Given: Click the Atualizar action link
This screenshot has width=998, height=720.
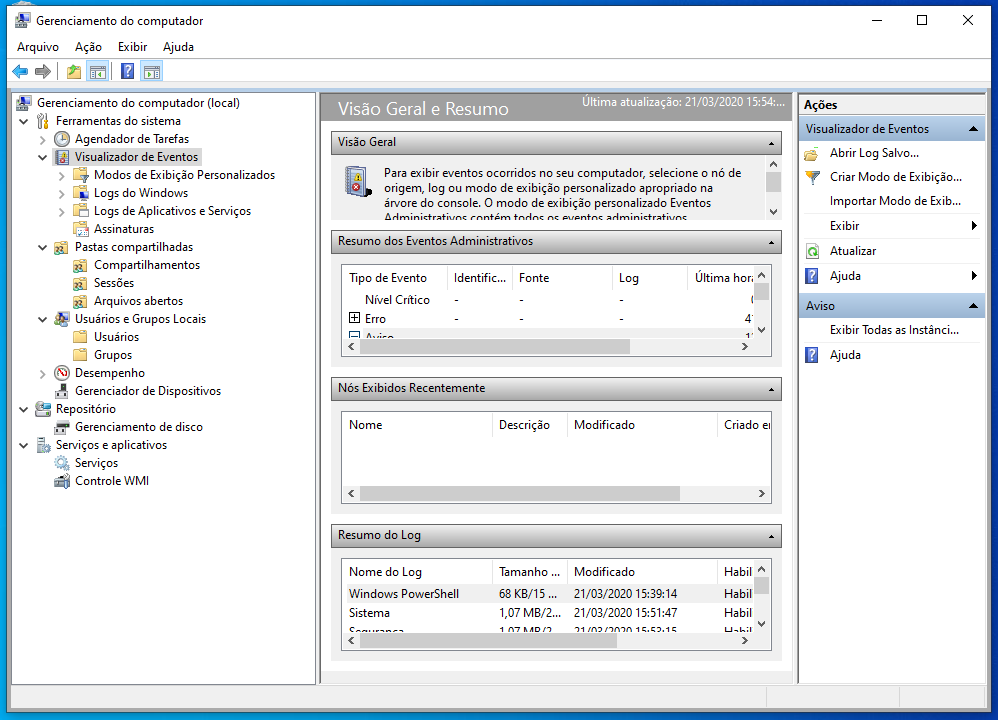Looking at the screenshot, I should [x=853, y=251].
